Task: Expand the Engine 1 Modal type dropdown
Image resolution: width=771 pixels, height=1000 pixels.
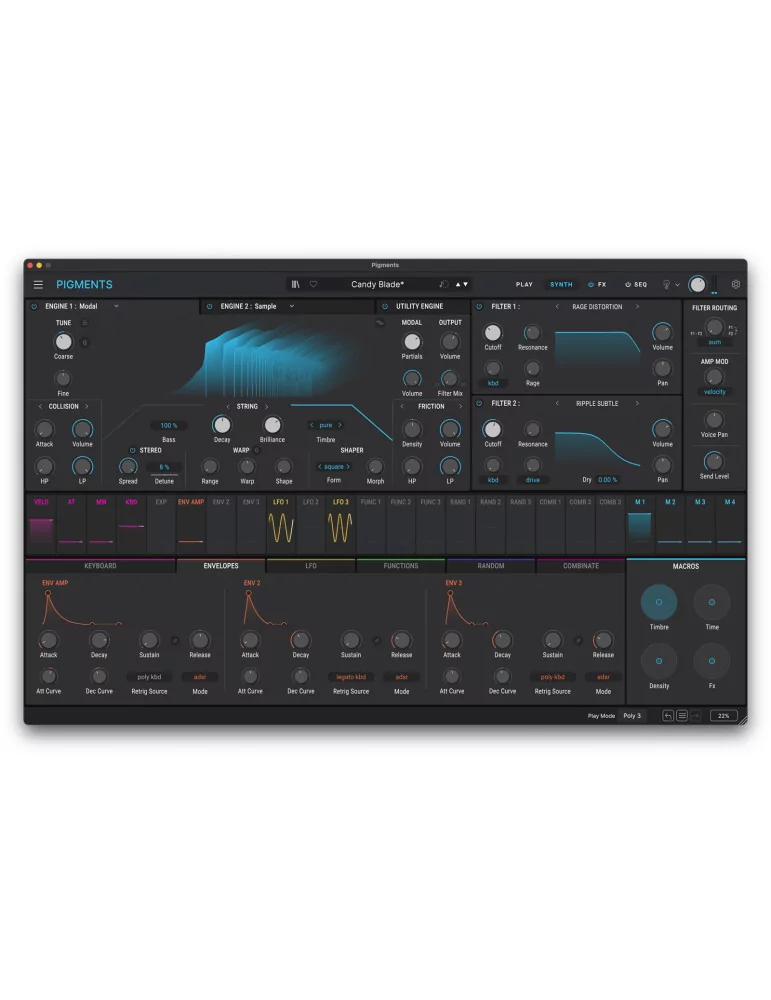Action: click(x=116, y=307)
